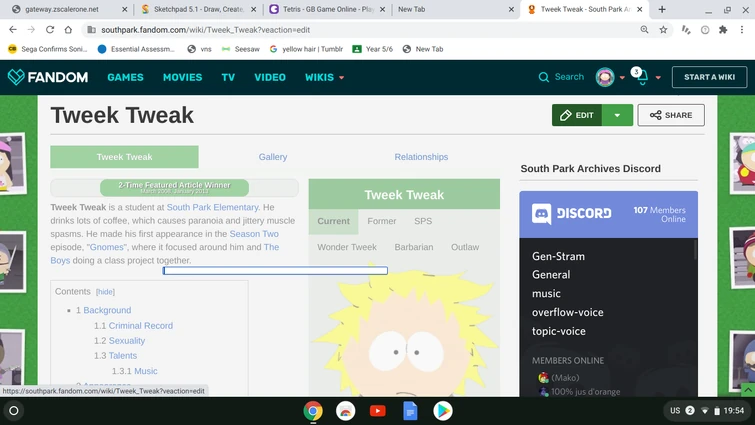The image size is (755, 425).
Task: Switch to Sketchpad 5.1 browser tab
Action: pos(199,9)
